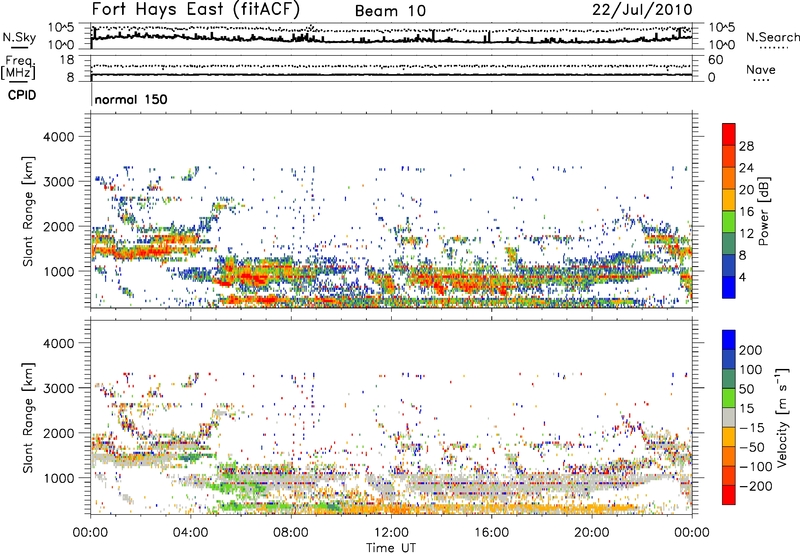
Task: Pick the light green 12–16 dB power segment
Action: pos(729,222)
